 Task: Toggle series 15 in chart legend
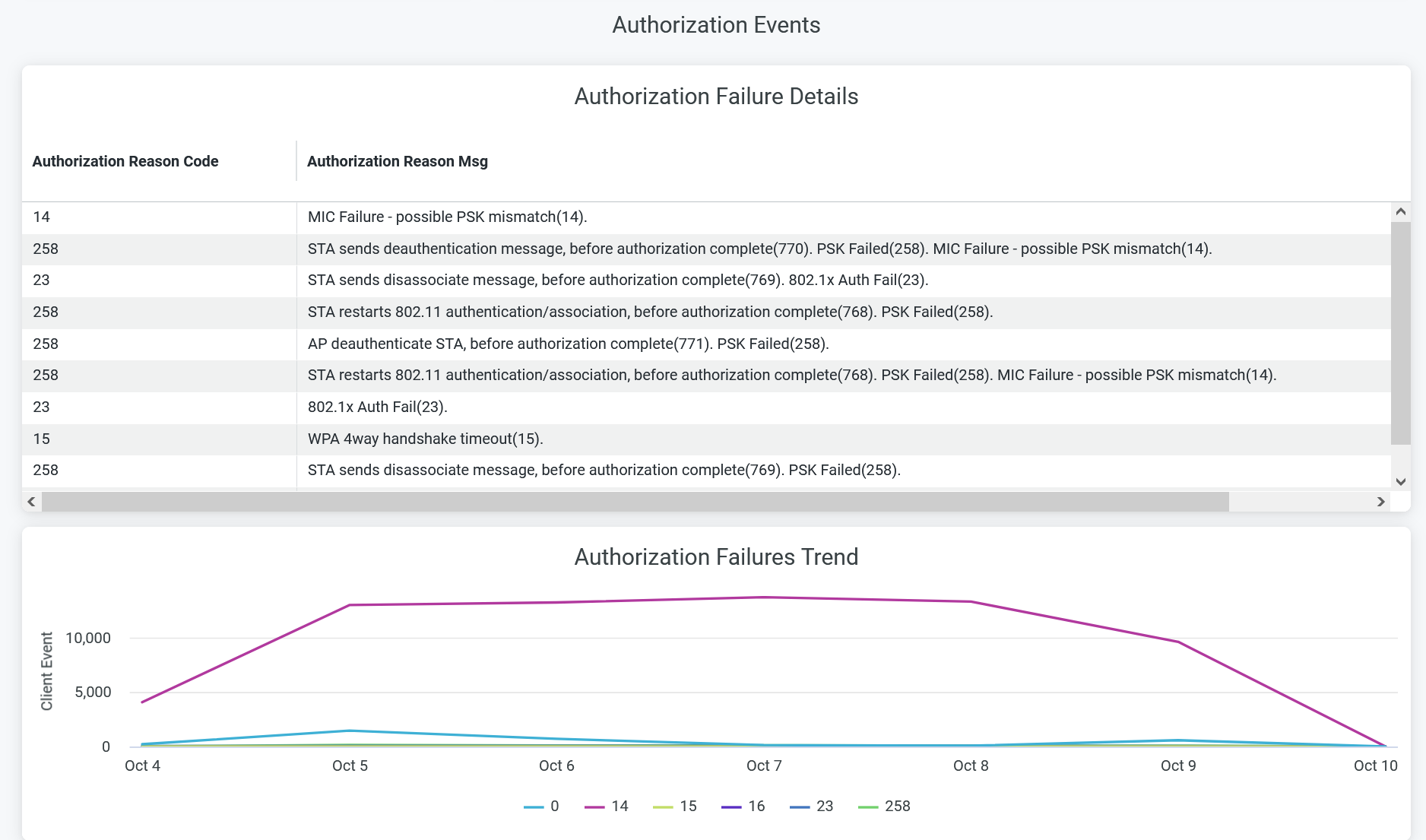tap(675, 807)
